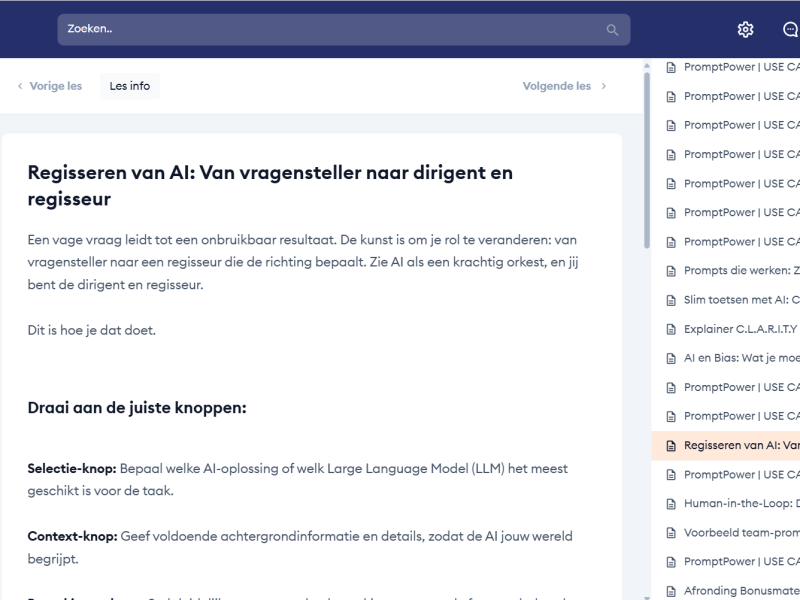
Task: Open the settings gear icon
Action: pos(745,30)
